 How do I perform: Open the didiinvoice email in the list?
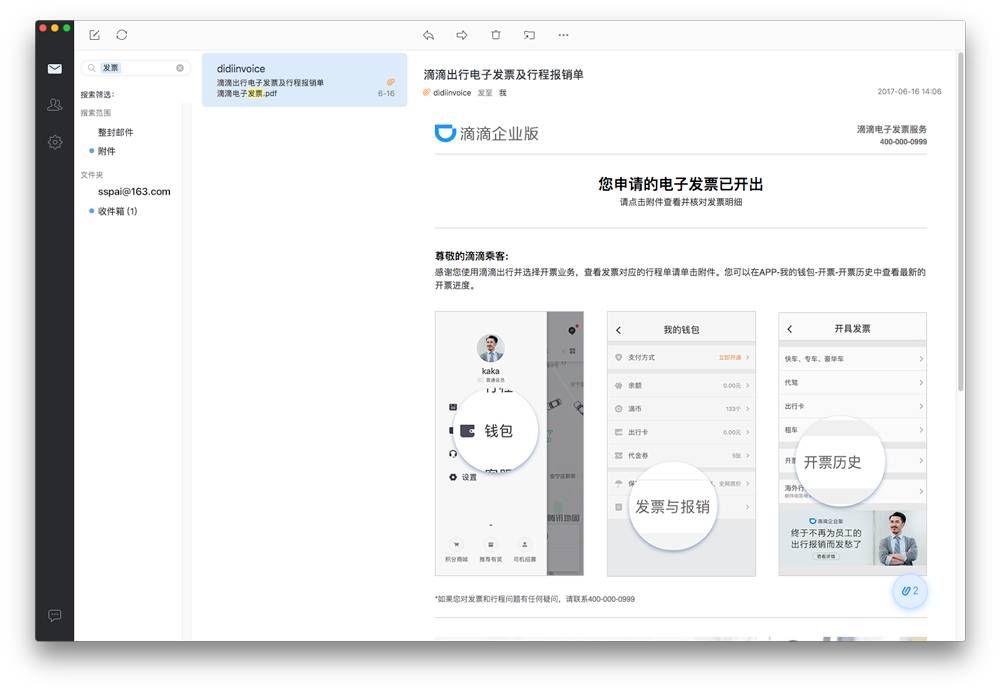(x=305, y=80)
